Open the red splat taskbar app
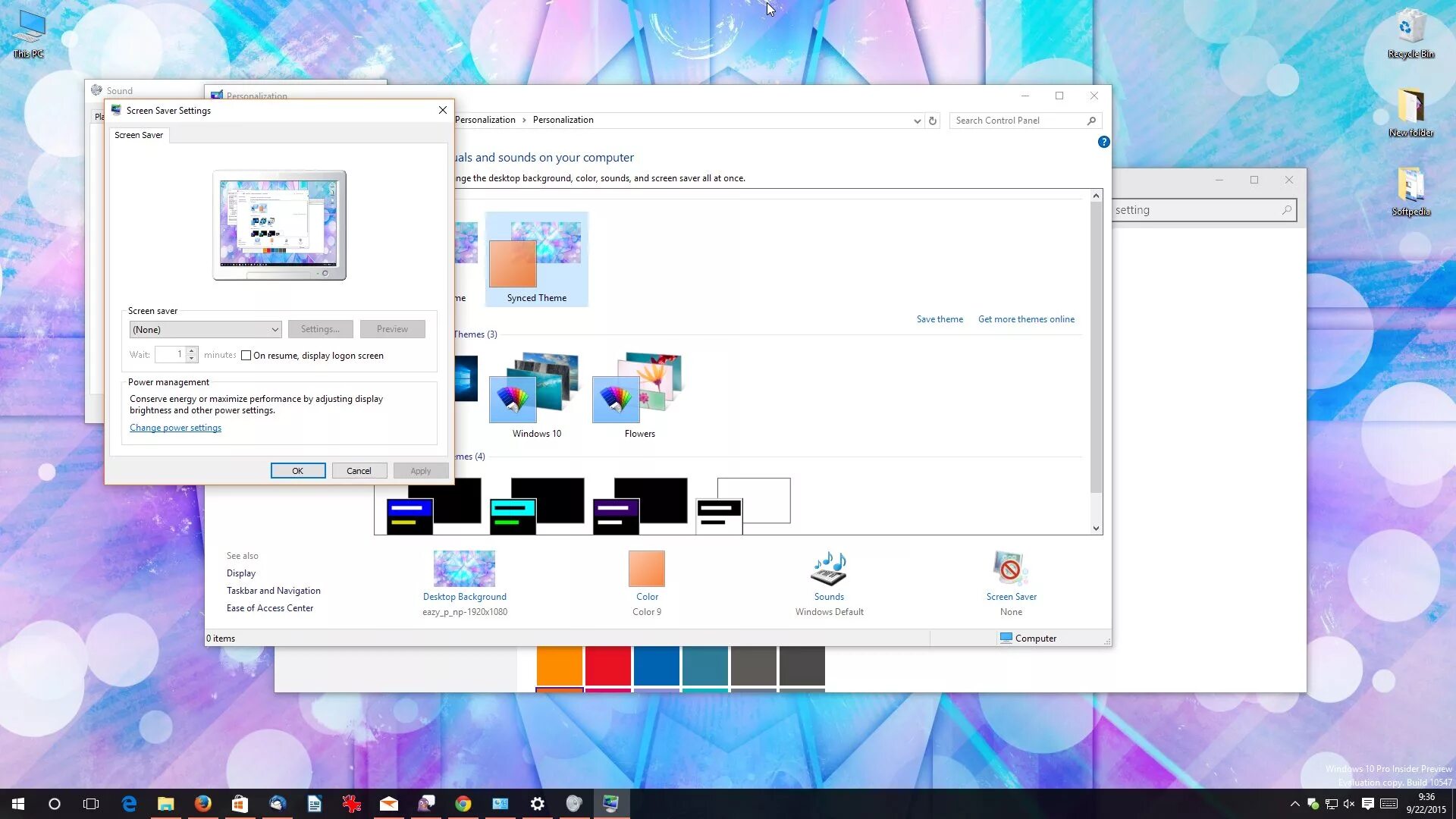Viewport: 1456px width, 819px height. 352,804
